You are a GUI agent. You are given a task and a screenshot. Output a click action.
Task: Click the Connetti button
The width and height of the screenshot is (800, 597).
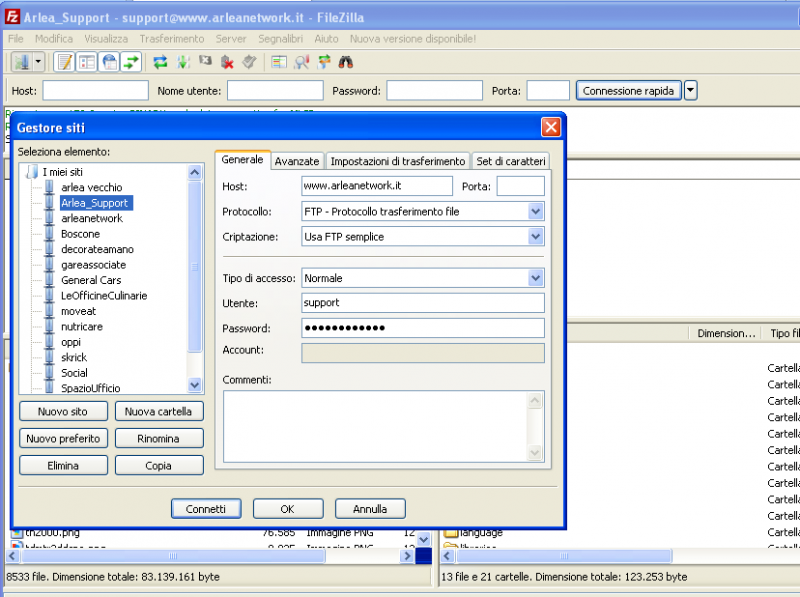pyautogui.click(x=206, y=509)
